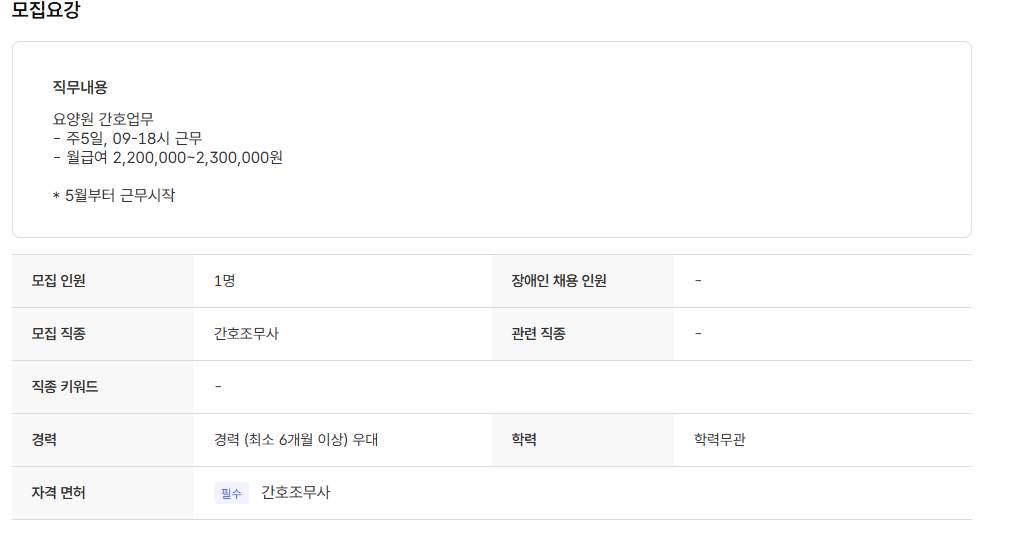Screen dimensions: 1027x541
Task: Click the 경력 row label
Action: 45,440
